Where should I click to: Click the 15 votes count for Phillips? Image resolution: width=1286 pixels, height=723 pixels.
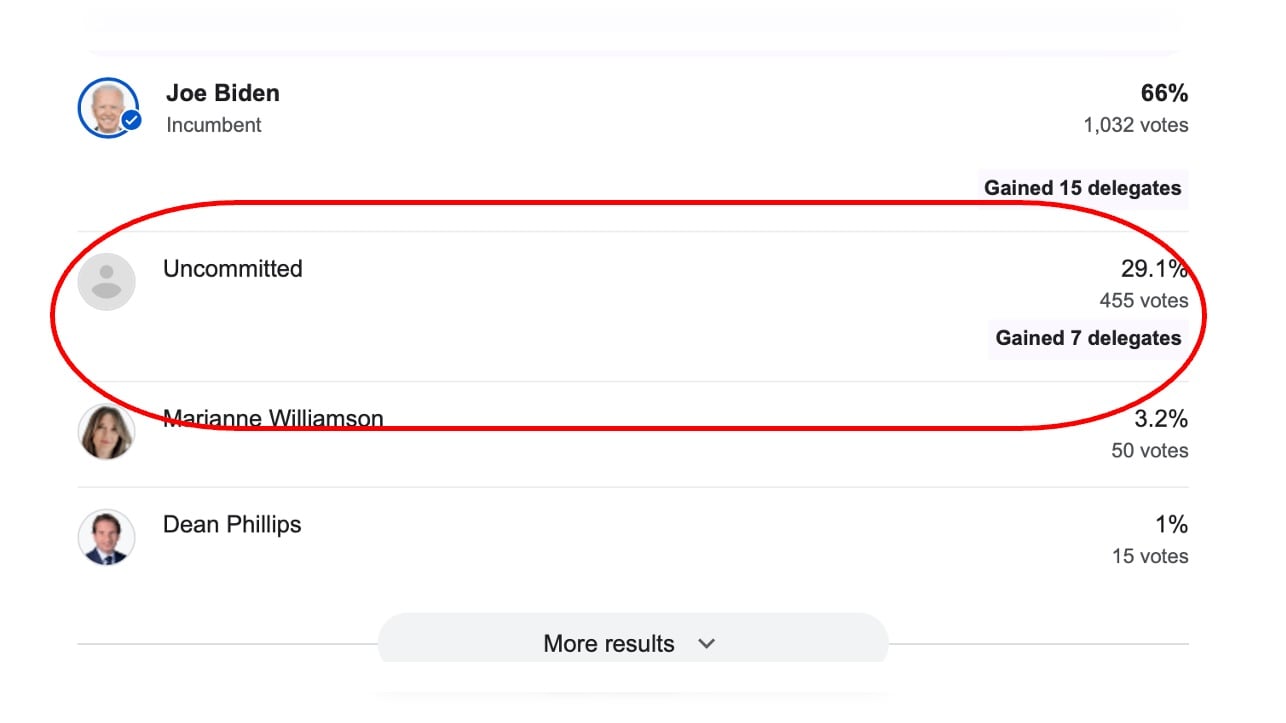(1150, 556)
